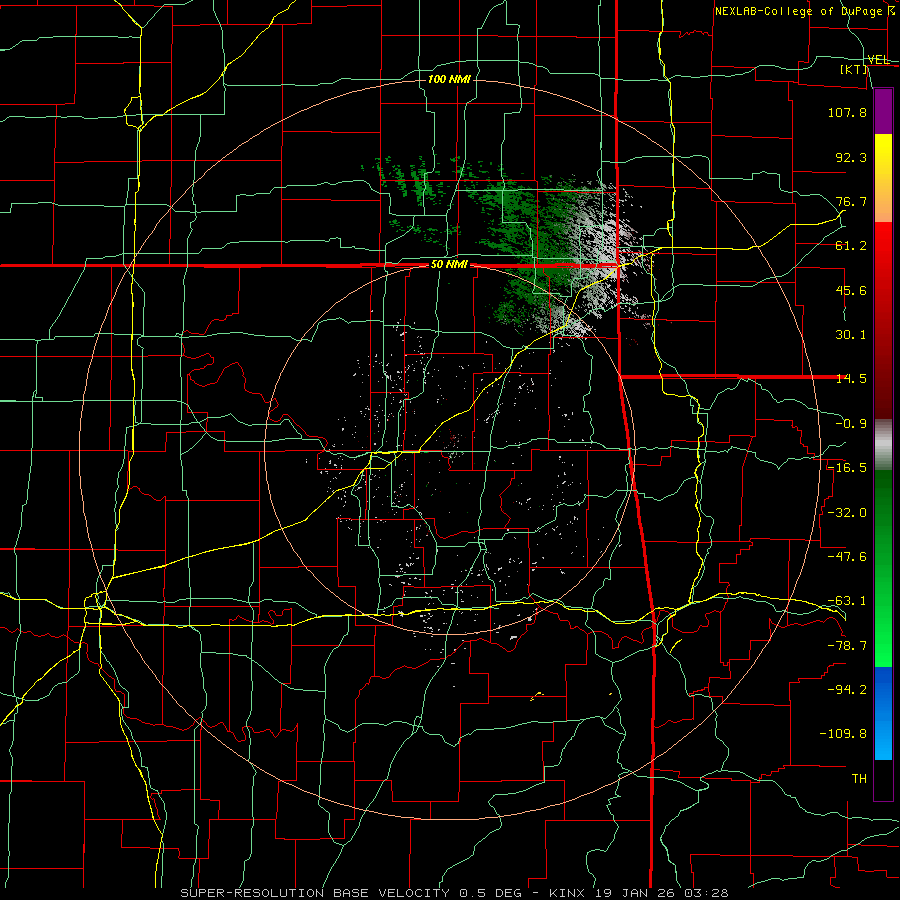The height and width of the screenshot is (900, 900).
Task: Click the 45.6 velocity scale value
Action: click(x=851, y=290)
